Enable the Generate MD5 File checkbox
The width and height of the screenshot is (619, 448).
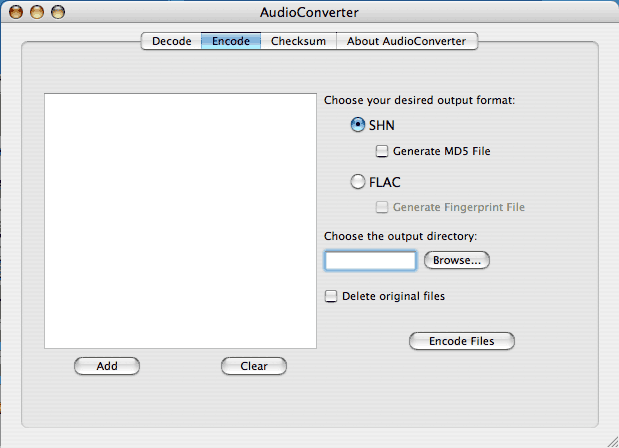click(x=382, y=152)
